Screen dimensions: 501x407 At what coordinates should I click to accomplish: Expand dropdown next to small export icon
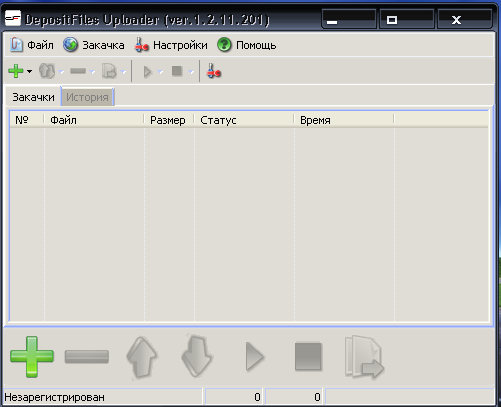[x=123, y=71]
